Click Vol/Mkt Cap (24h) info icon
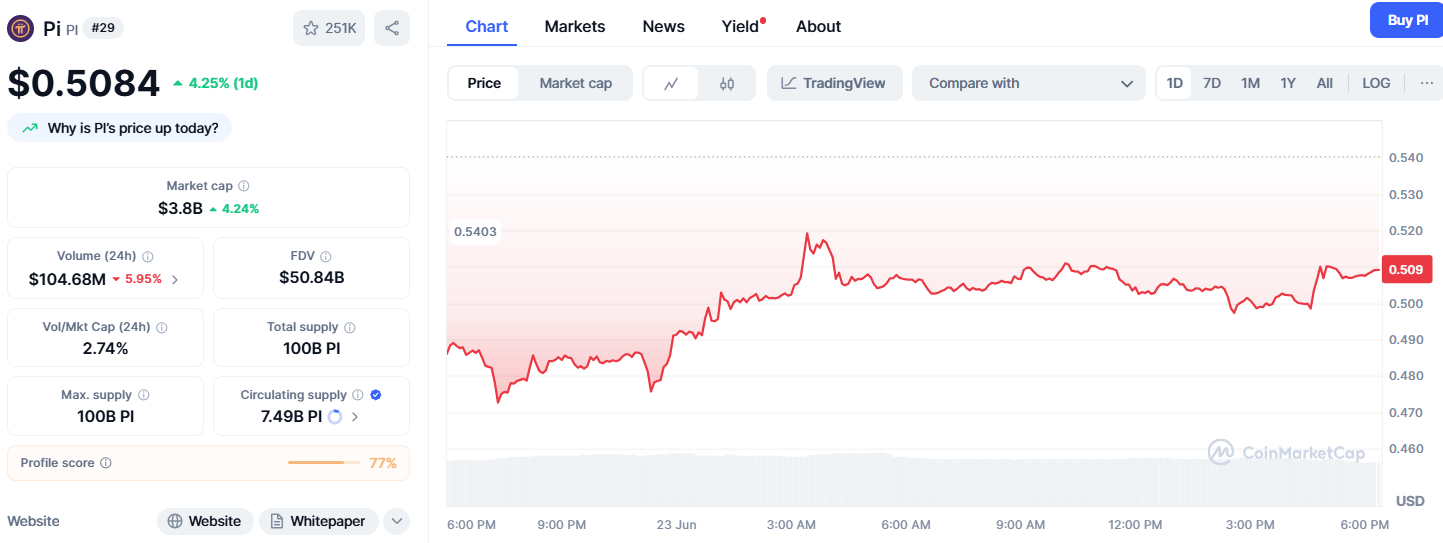1443x543 pixels. coord(162,327)
